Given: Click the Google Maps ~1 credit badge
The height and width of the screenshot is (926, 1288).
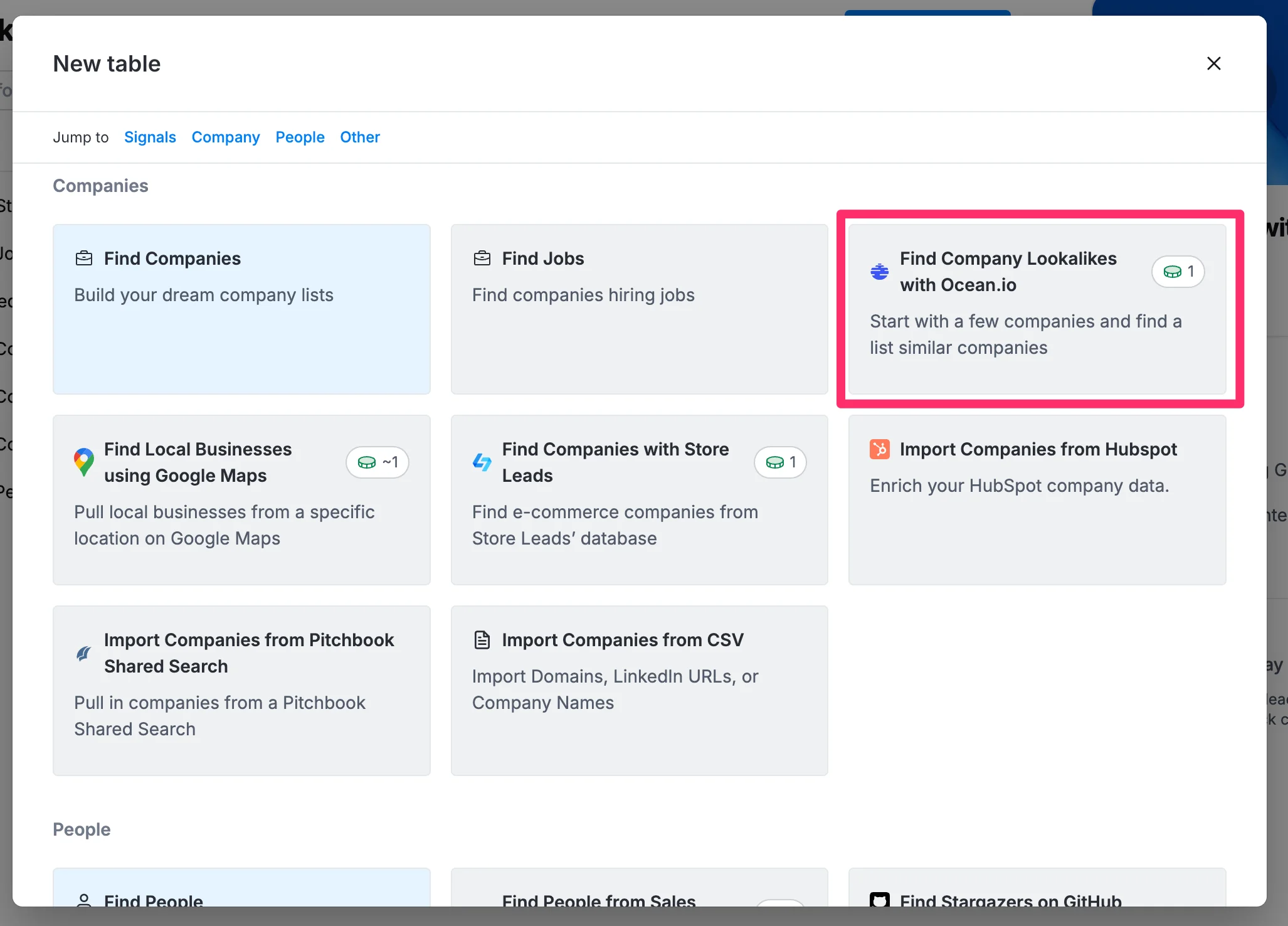Looking at the screenshot, I should pos(377,462).
